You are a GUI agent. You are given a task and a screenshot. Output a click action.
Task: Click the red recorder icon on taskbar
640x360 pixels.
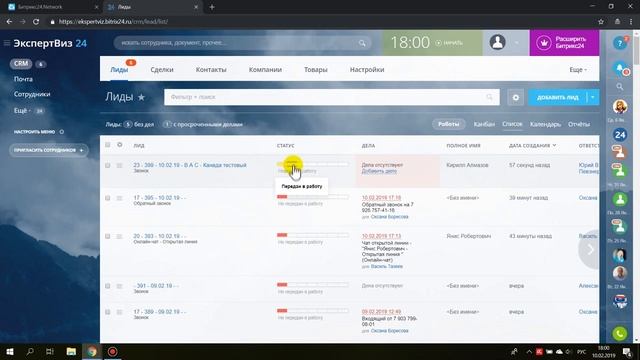click(112, 351)
